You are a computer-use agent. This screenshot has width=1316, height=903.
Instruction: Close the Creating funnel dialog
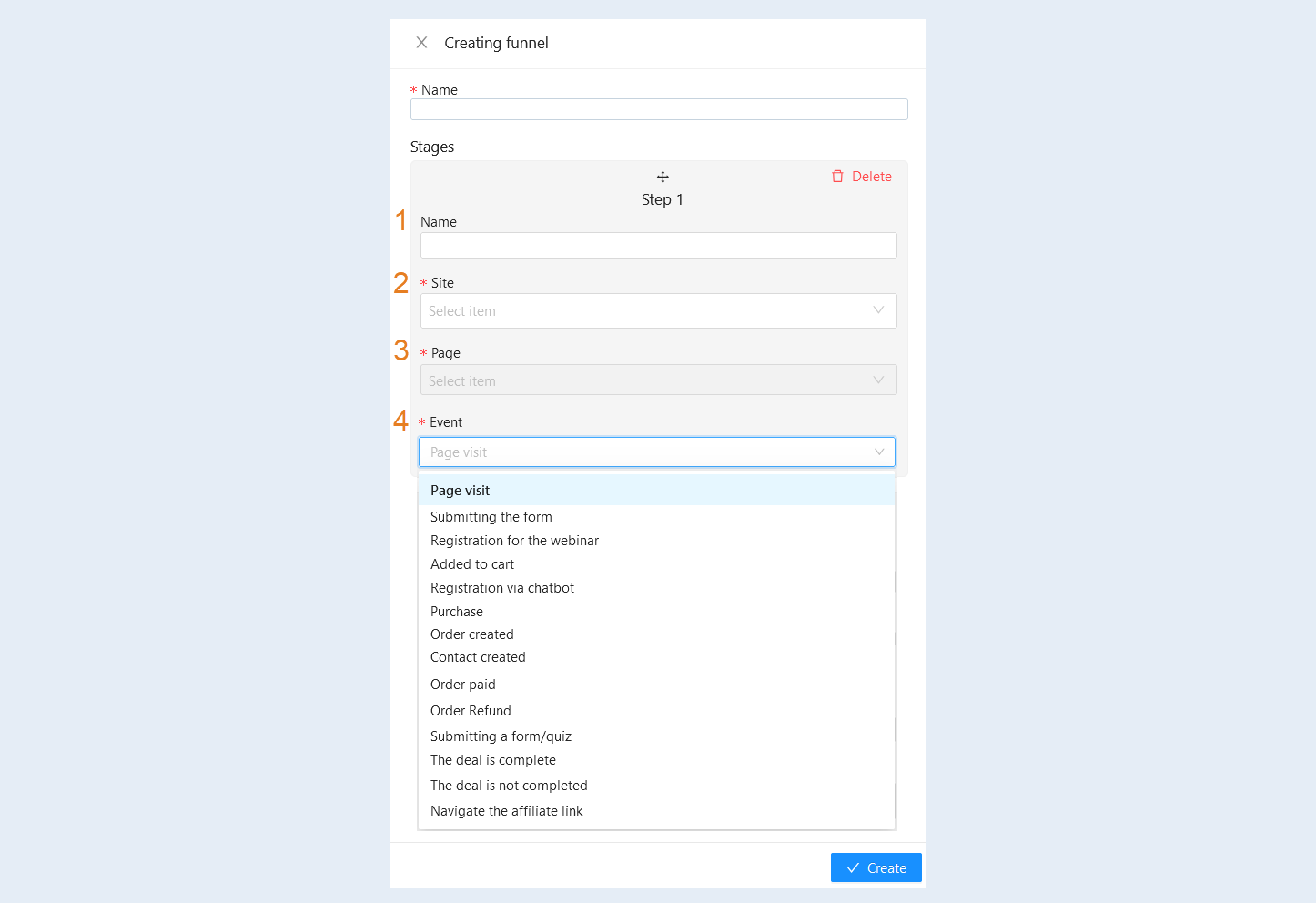(421, 43)
